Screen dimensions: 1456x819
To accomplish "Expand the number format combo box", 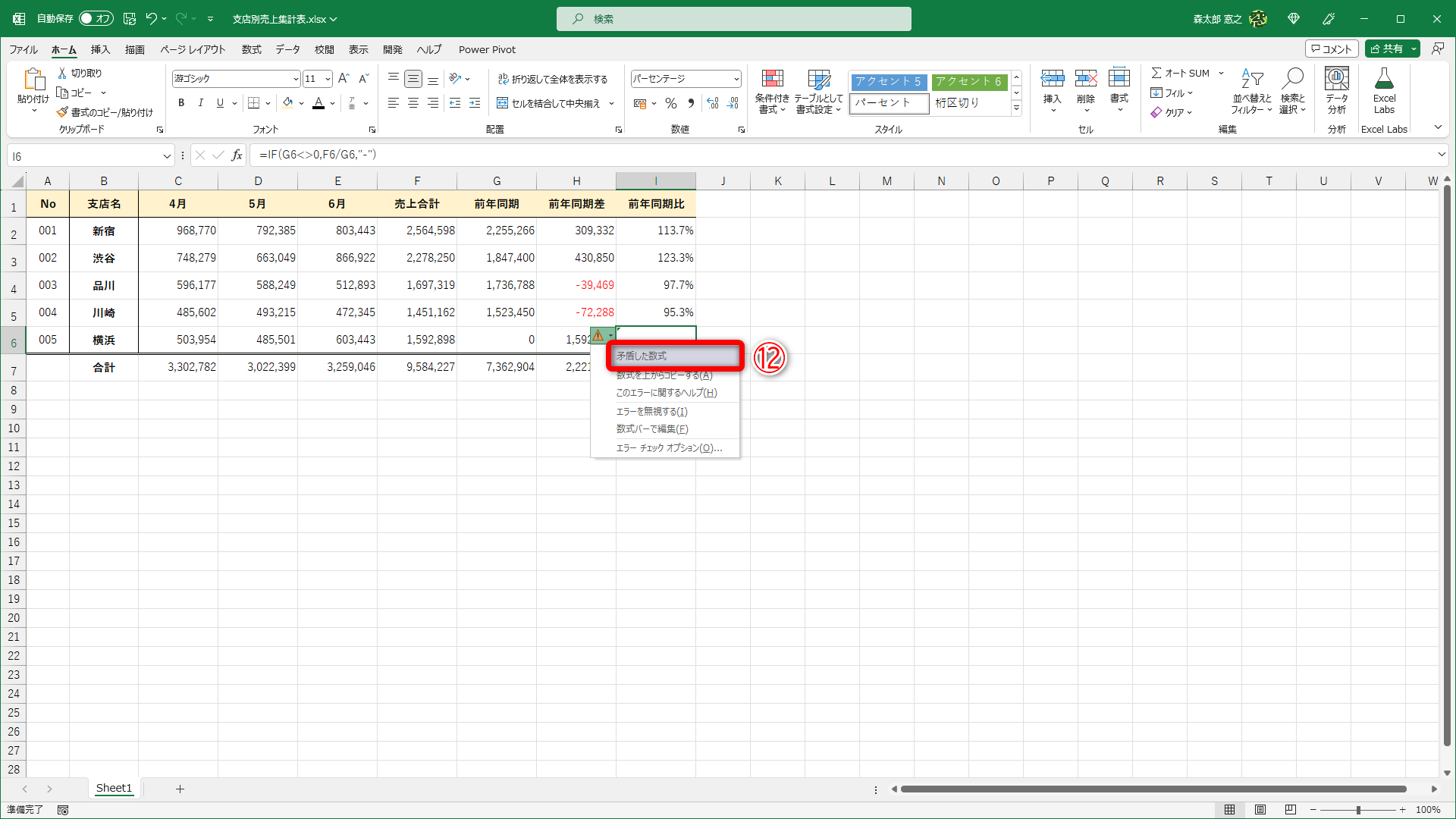I will [736, 79].
